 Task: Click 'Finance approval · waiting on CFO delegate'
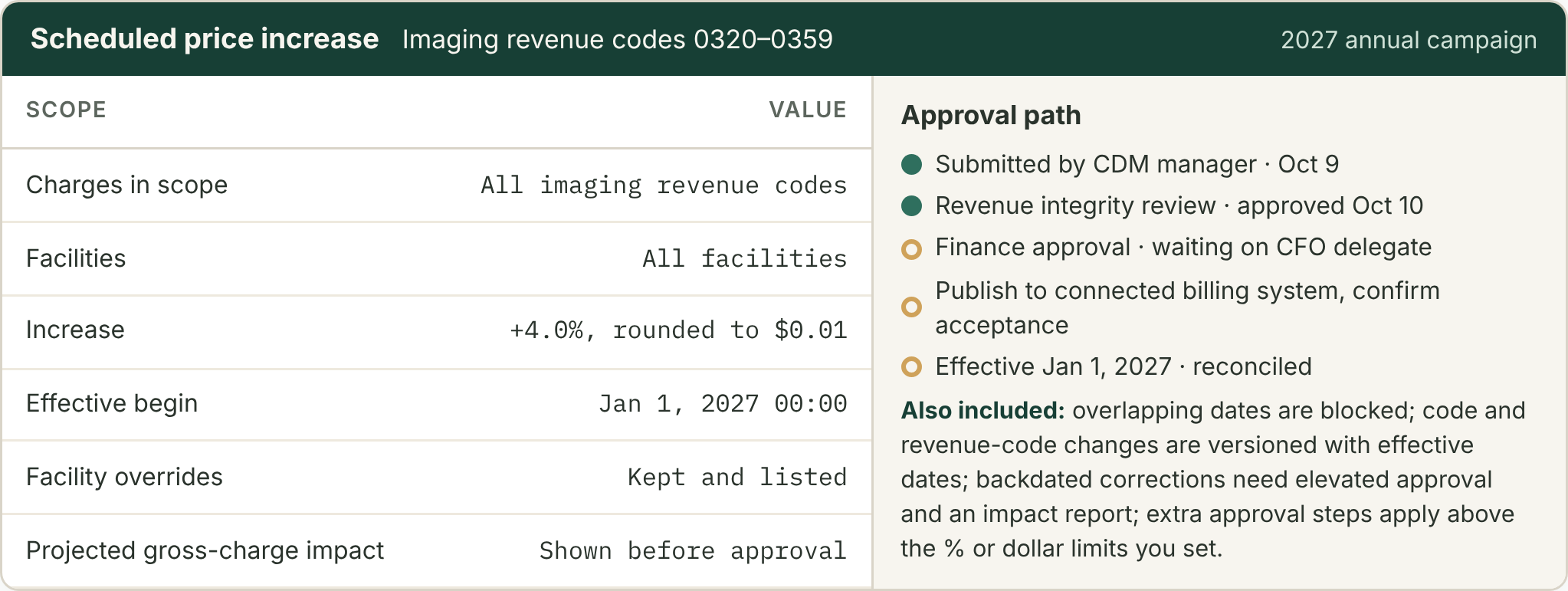(x=1183, y=247)
